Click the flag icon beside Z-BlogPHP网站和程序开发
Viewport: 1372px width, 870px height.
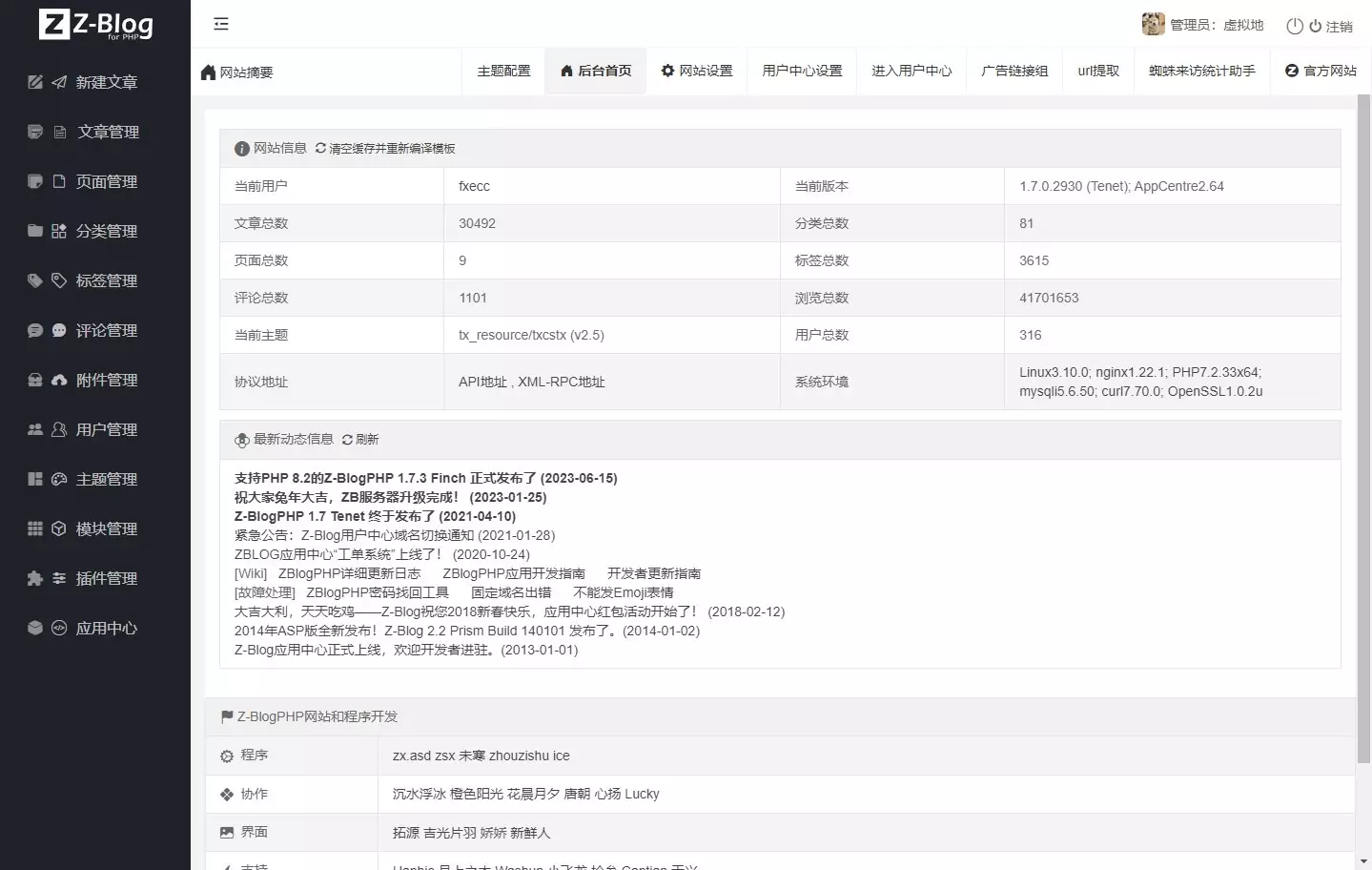227,716
